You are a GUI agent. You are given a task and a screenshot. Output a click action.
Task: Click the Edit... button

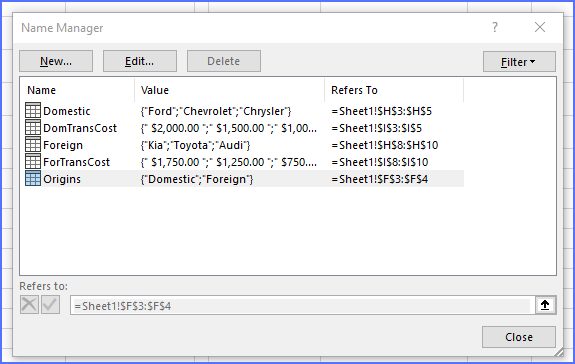(x=139, y=61)
